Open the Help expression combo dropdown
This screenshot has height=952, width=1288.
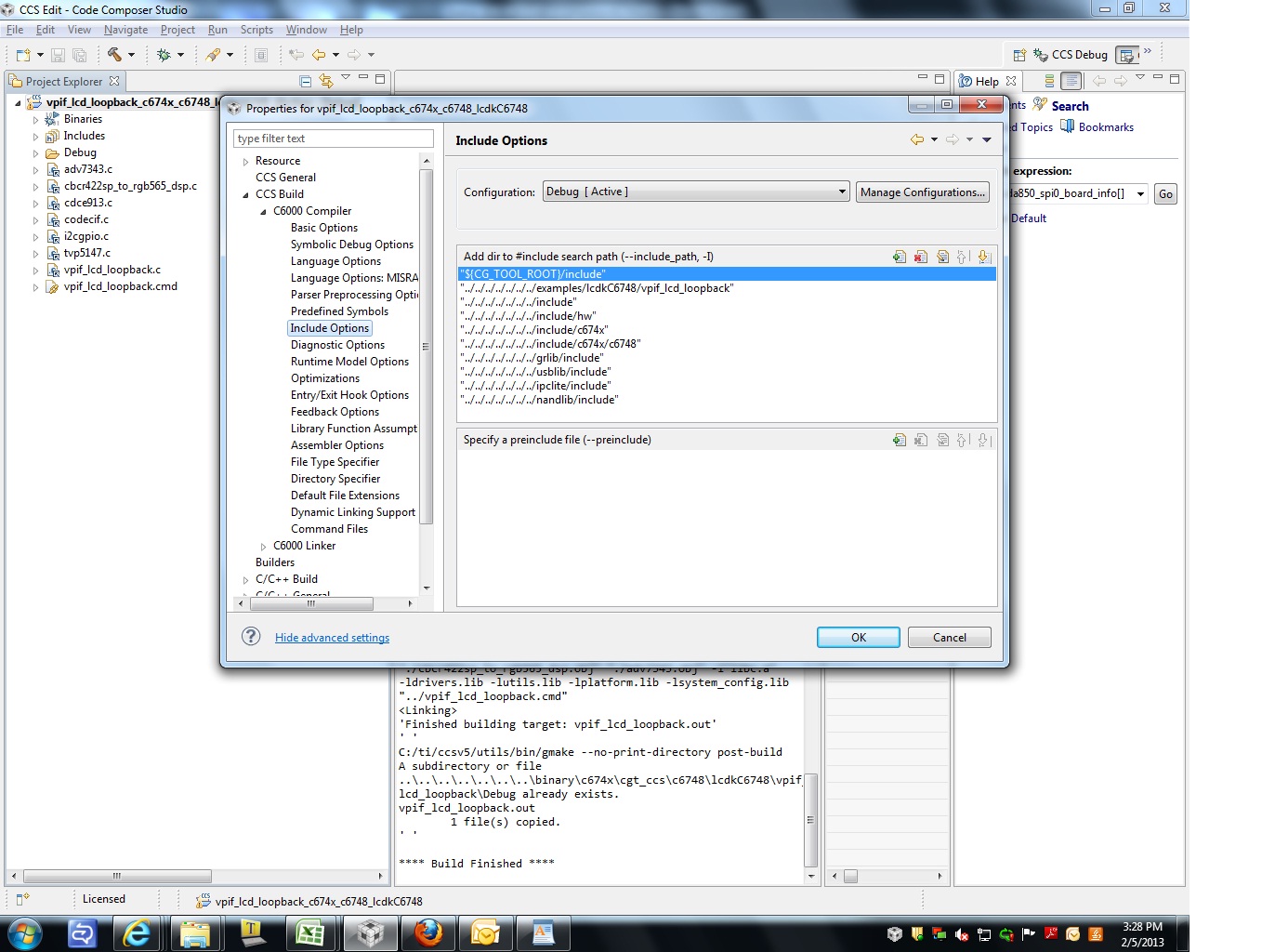(1140, 193)
